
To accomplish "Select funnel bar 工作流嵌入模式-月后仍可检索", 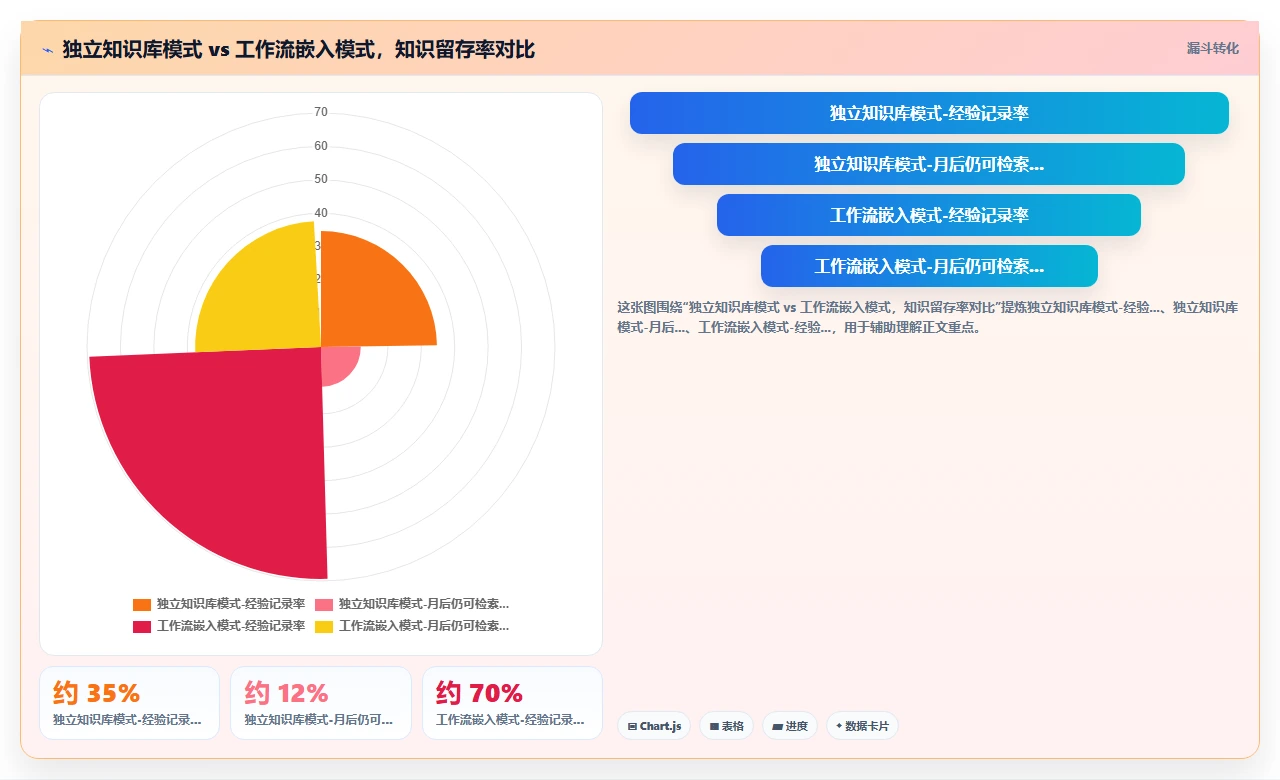I will point(929,266).
